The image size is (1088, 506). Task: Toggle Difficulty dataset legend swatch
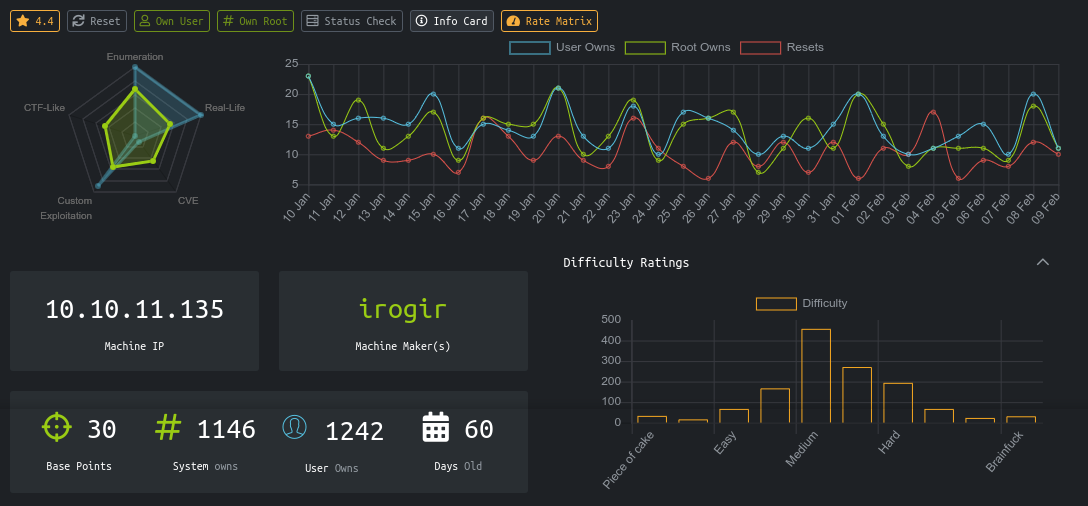coord(776,303)
